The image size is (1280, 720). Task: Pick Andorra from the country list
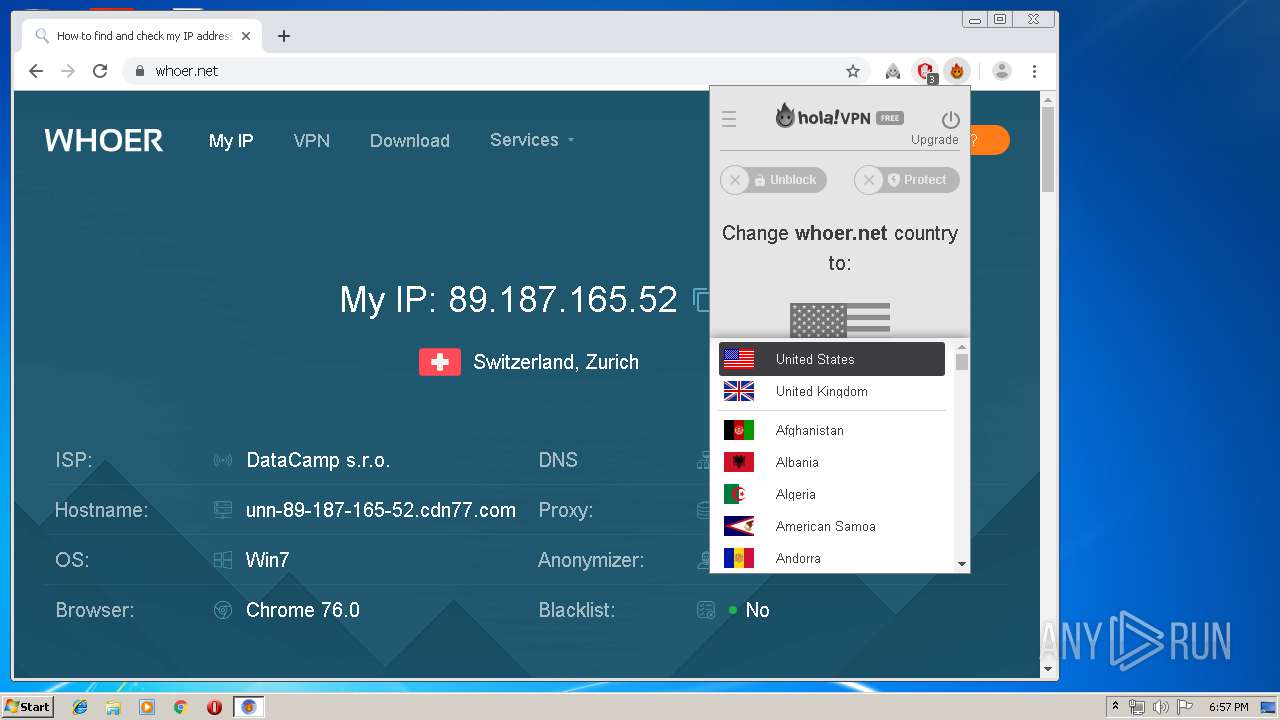point(832,558)
